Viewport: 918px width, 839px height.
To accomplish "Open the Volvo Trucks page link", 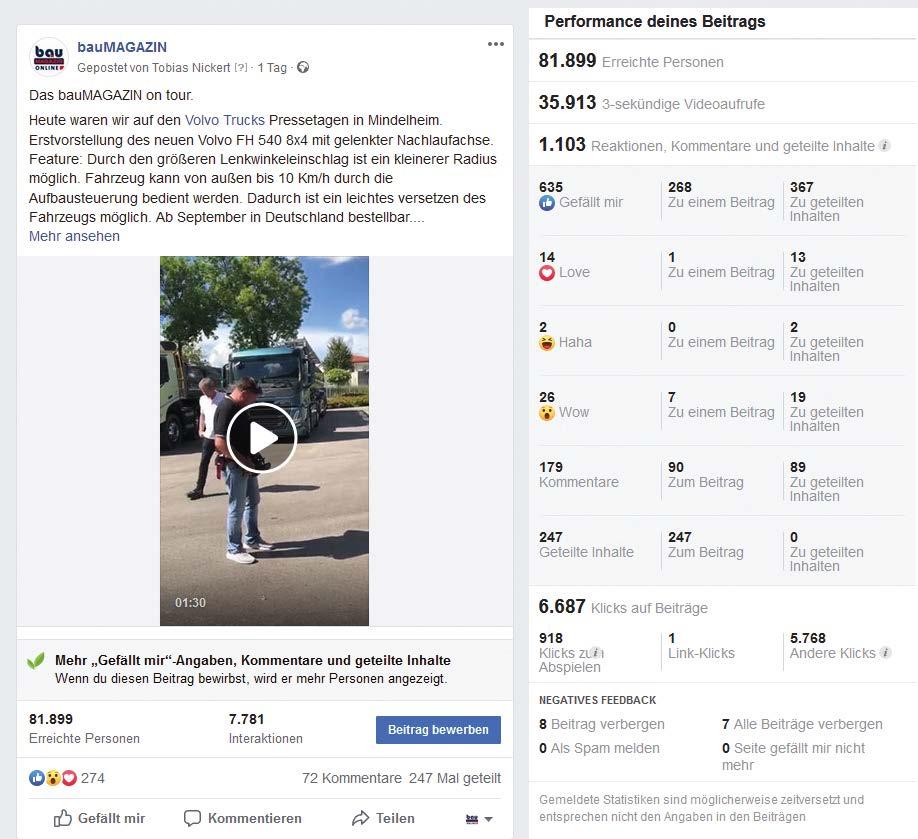I will click(x=225, y=120).
